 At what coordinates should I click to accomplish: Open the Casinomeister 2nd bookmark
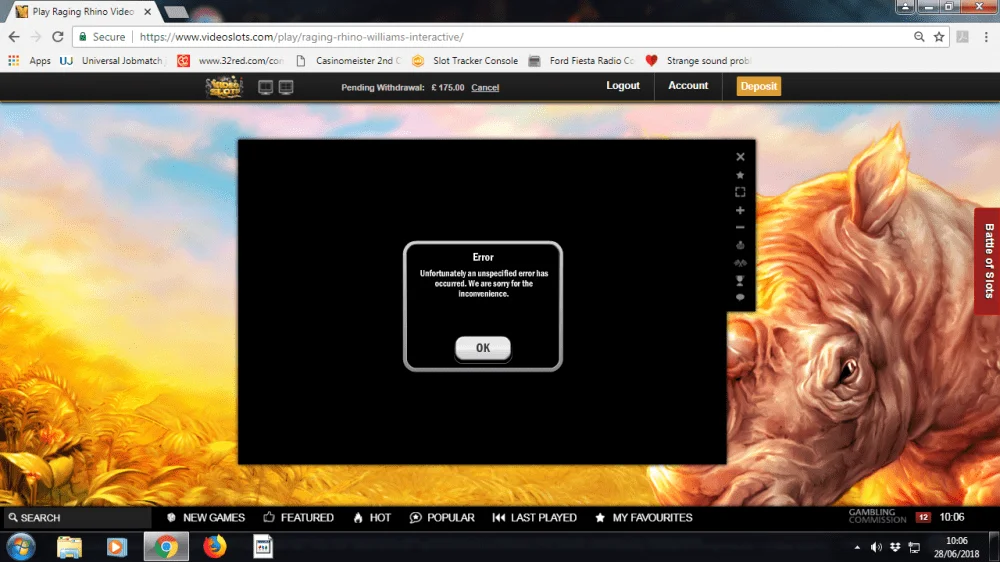coord(348,61)
